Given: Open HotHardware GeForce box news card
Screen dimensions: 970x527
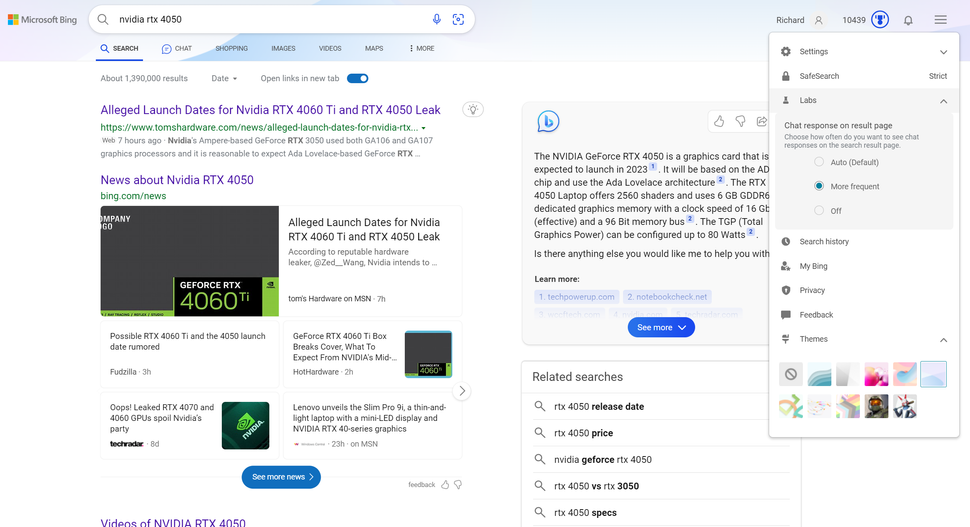Looking at the screenshot, I should point(373,354).
